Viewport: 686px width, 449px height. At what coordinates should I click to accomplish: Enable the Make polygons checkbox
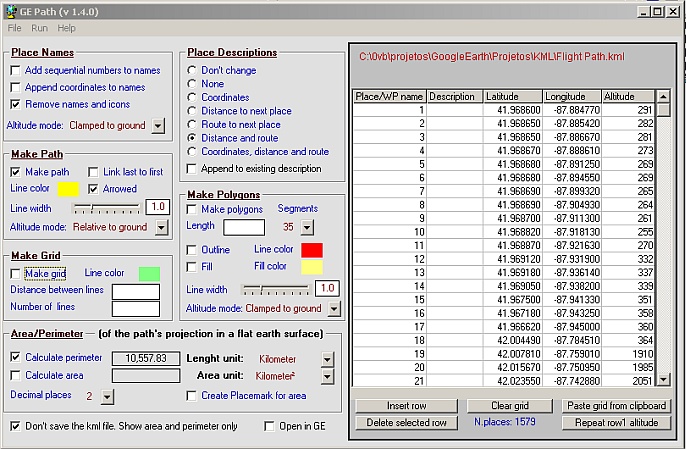(192, 210)
